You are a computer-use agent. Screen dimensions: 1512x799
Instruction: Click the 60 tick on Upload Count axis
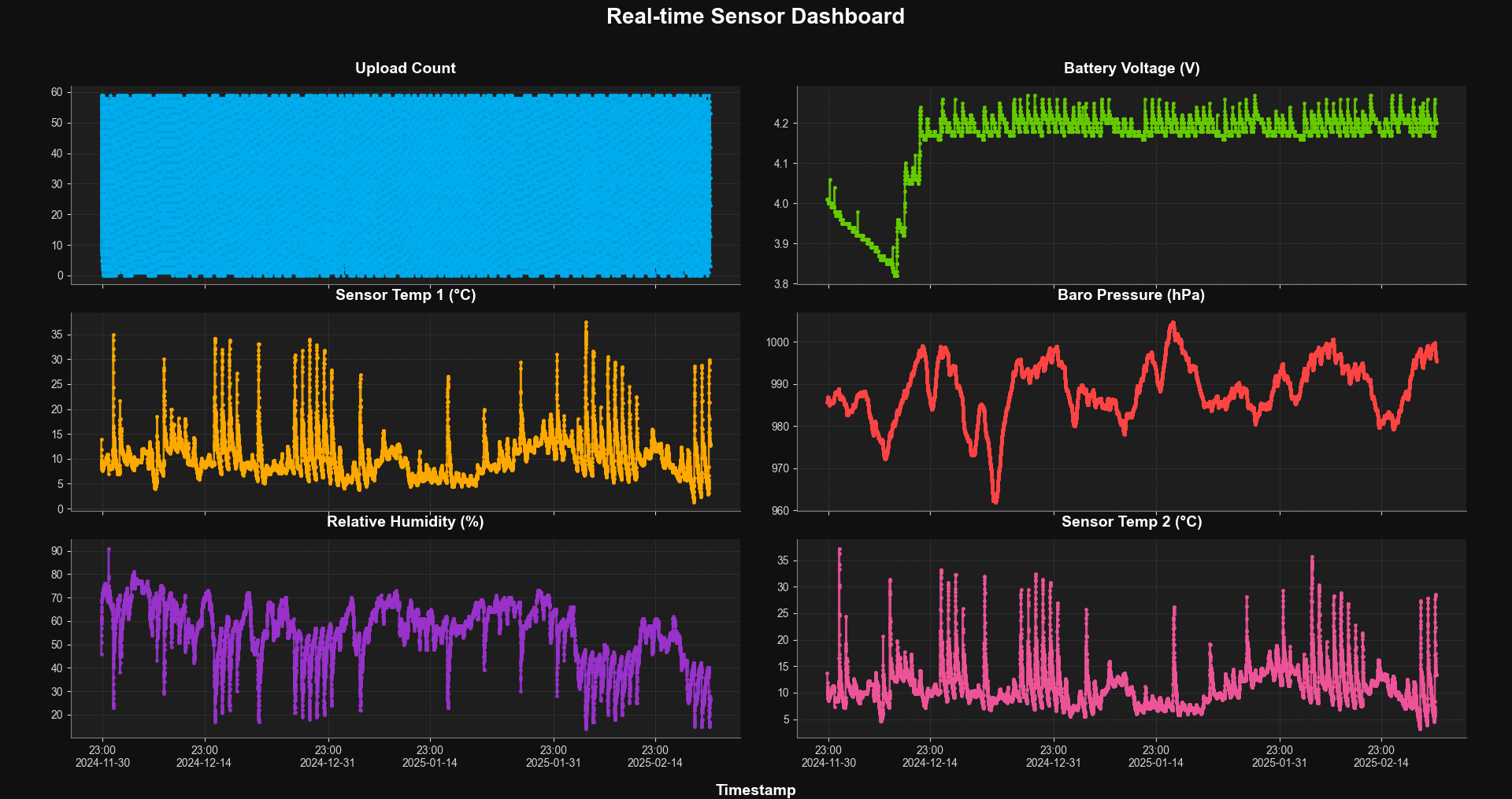(x=57, y=92)
